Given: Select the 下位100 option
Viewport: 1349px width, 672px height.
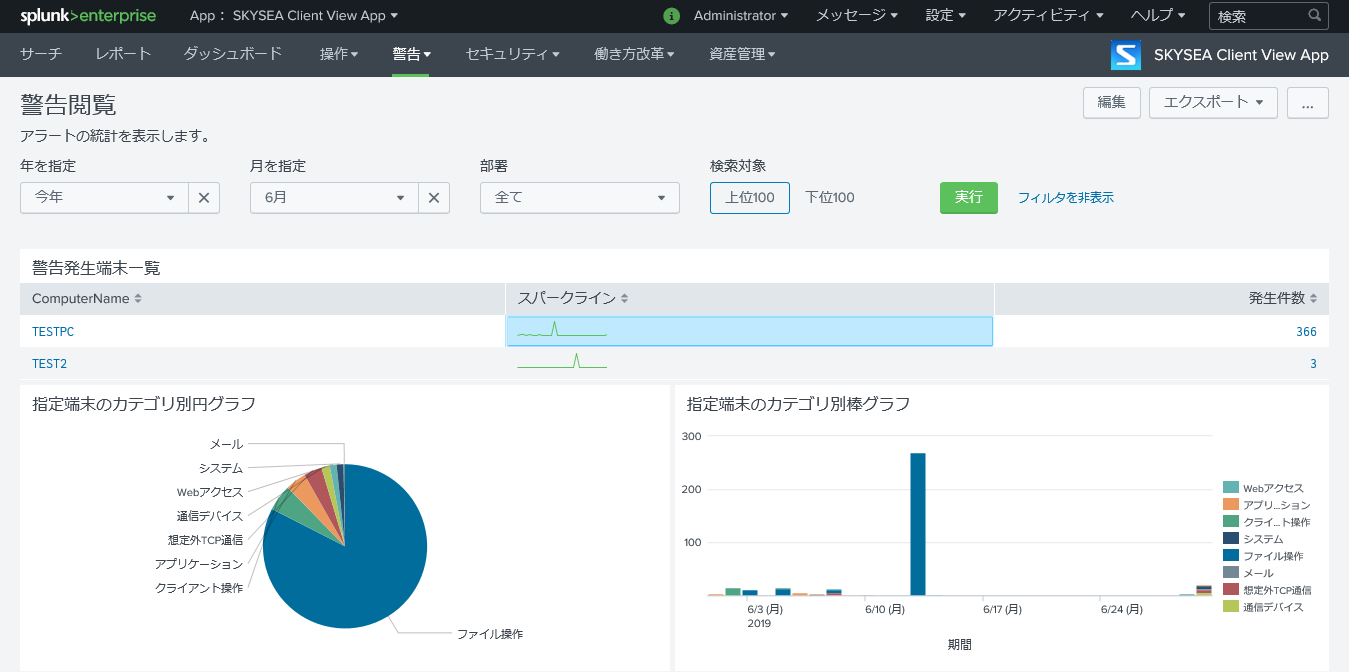Looking at the screenshot, I should (830, 197).
